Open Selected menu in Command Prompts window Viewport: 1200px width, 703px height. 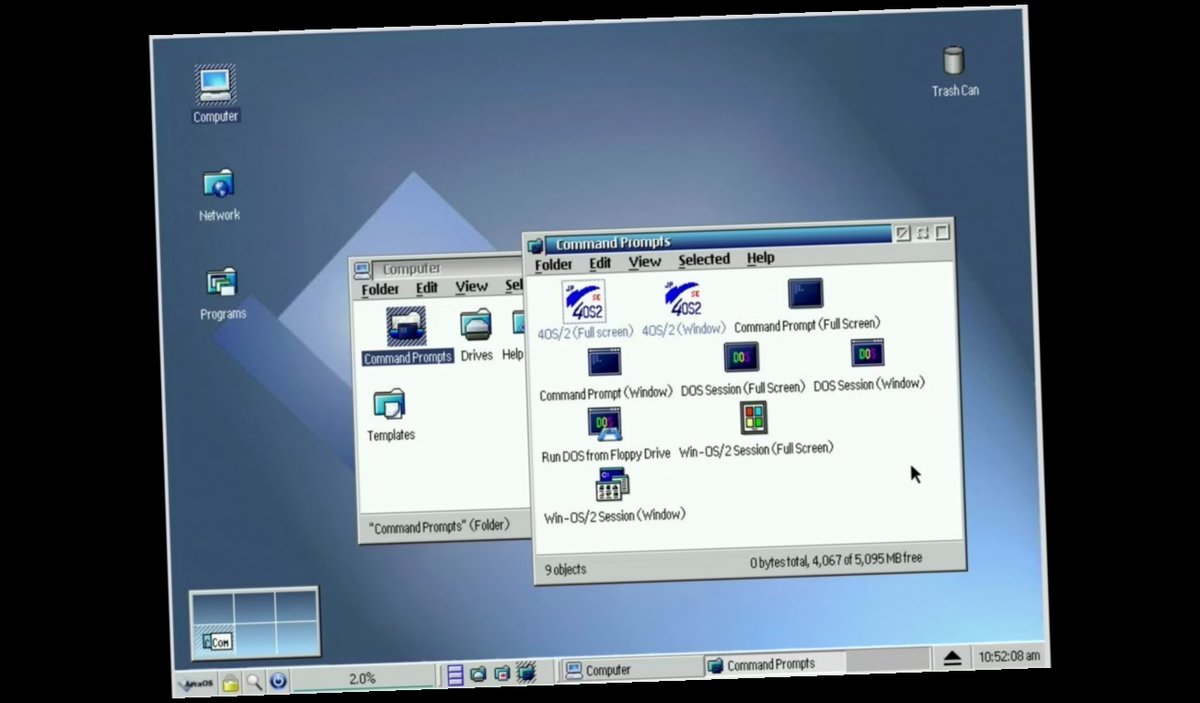tap(704, 259)
